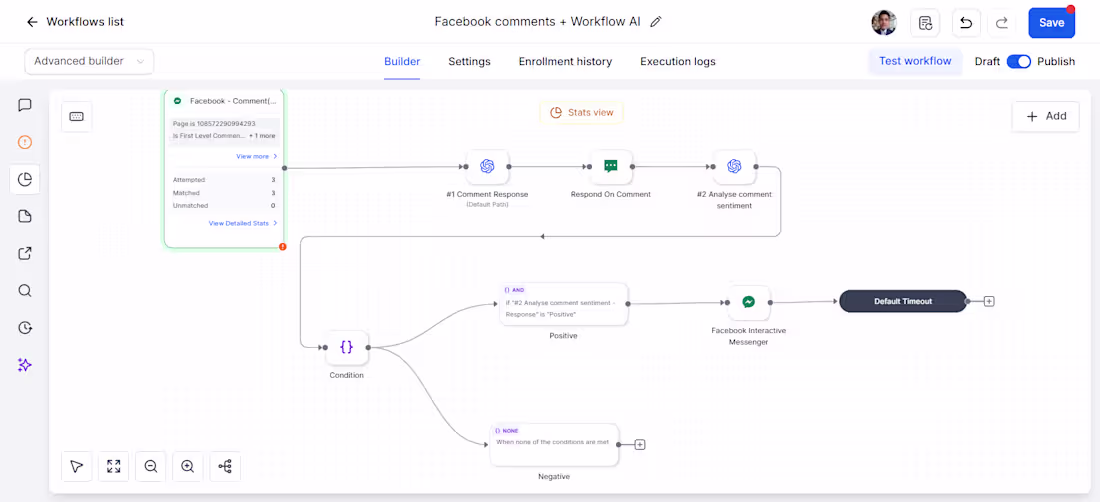
Task: Add step after Default Timeout
Action: (x=989, y=301)
